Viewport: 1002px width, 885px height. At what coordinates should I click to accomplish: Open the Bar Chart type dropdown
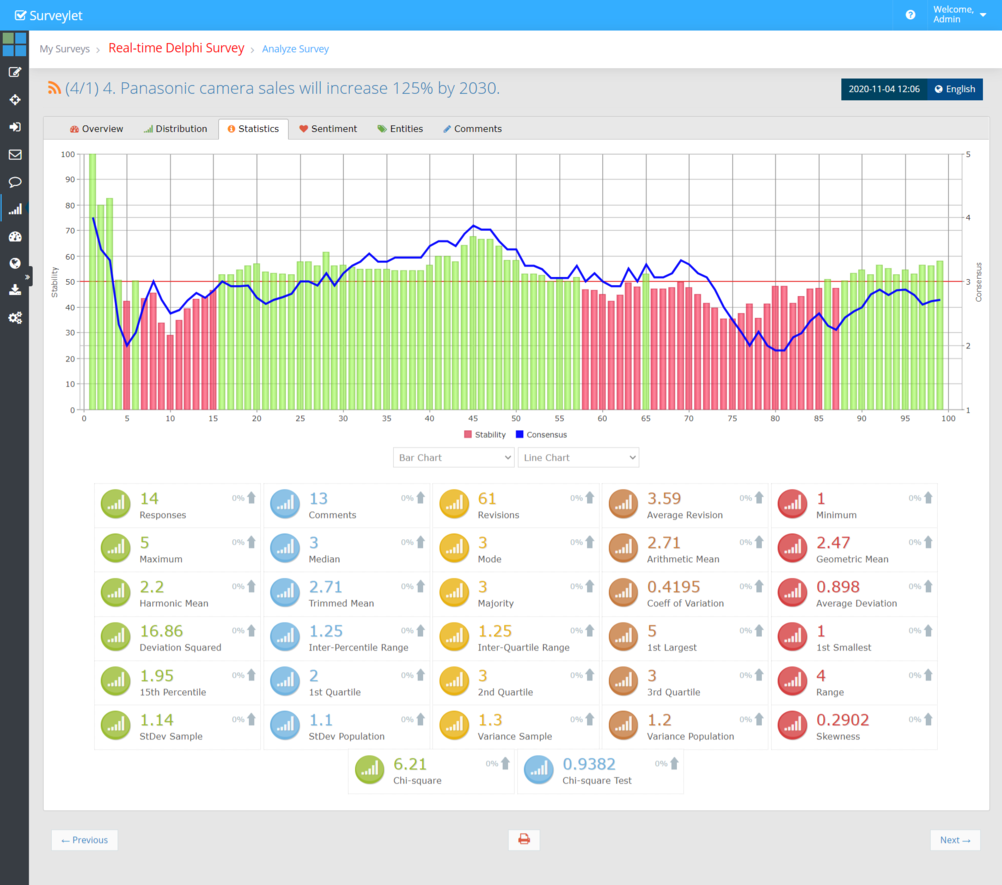click(x=453, y=457)
